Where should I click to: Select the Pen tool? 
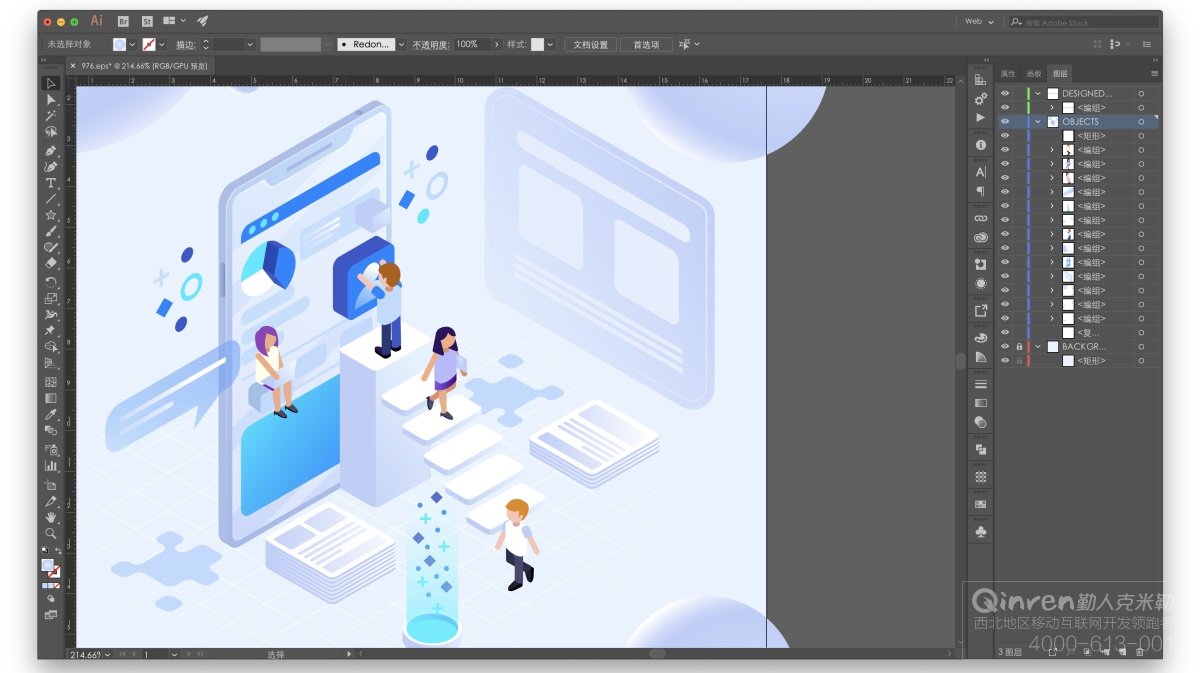[x=50, y=150]
